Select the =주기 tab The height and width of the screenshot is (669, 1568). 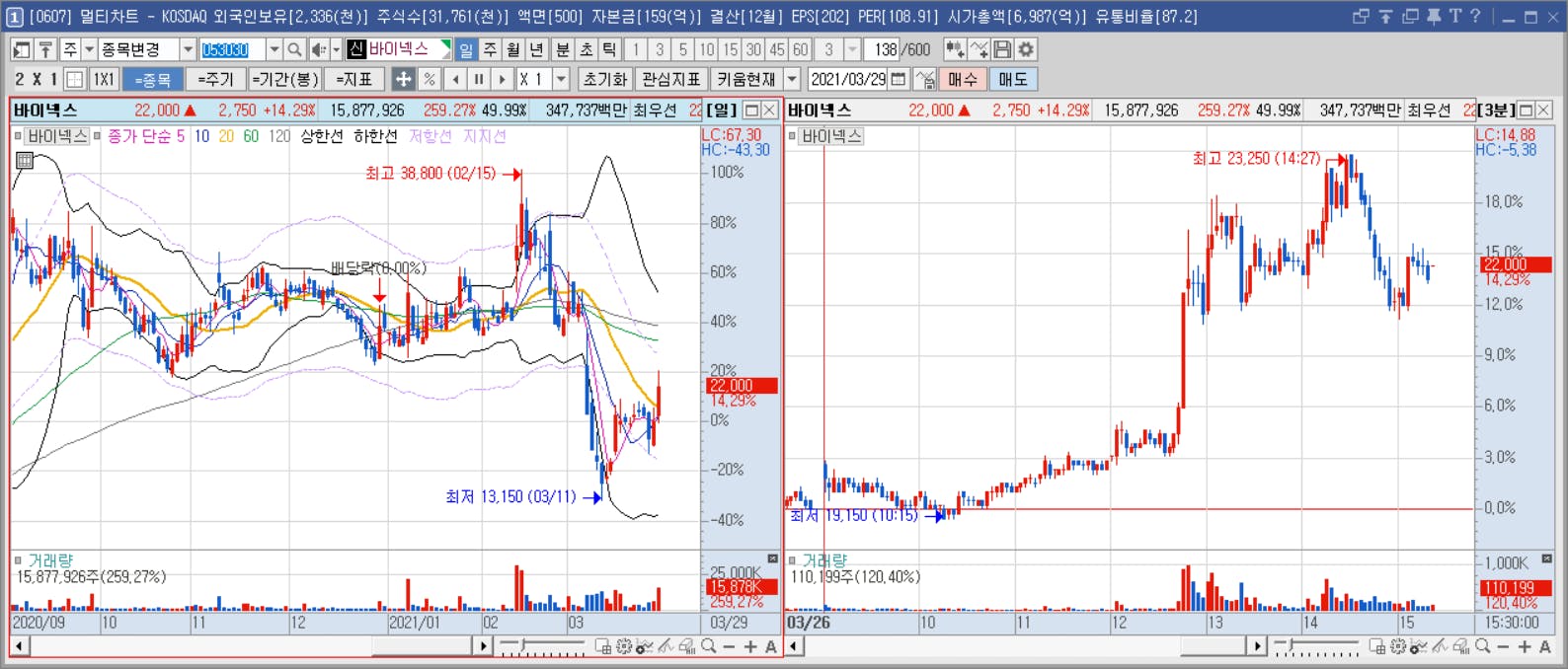[x=215, y=79]
